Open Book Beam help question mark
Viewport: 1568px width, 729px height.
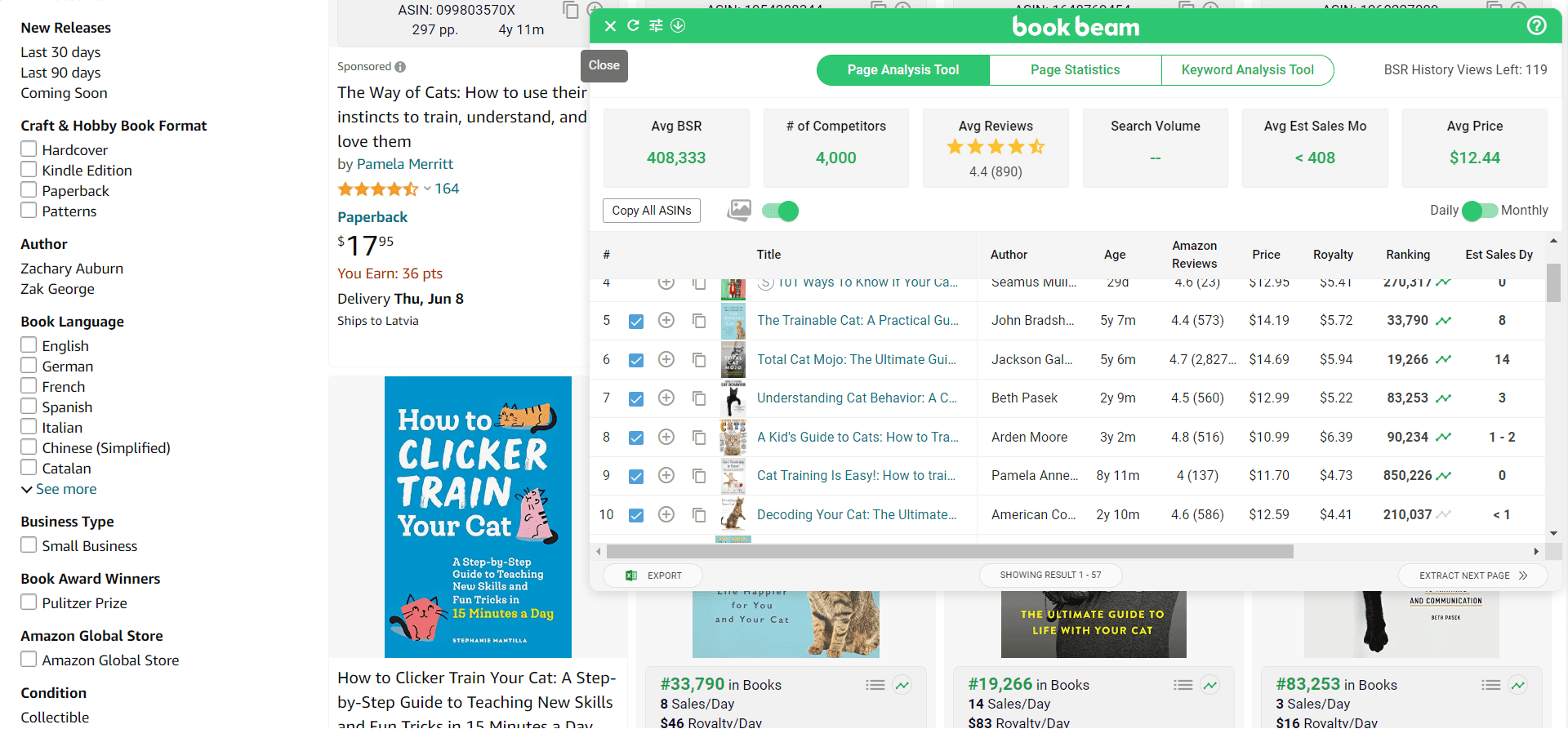click(1536, 25)
